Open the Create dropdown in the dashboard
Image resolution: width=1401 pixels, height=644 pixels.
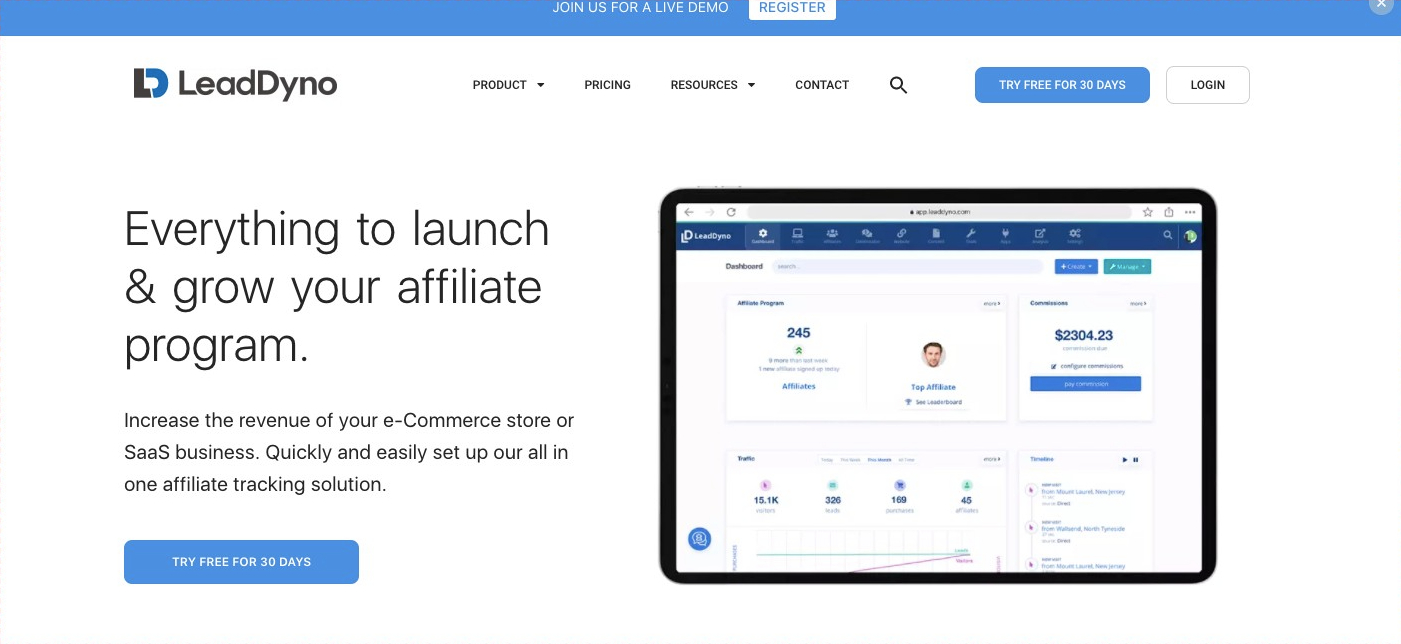click(1076, 267)
